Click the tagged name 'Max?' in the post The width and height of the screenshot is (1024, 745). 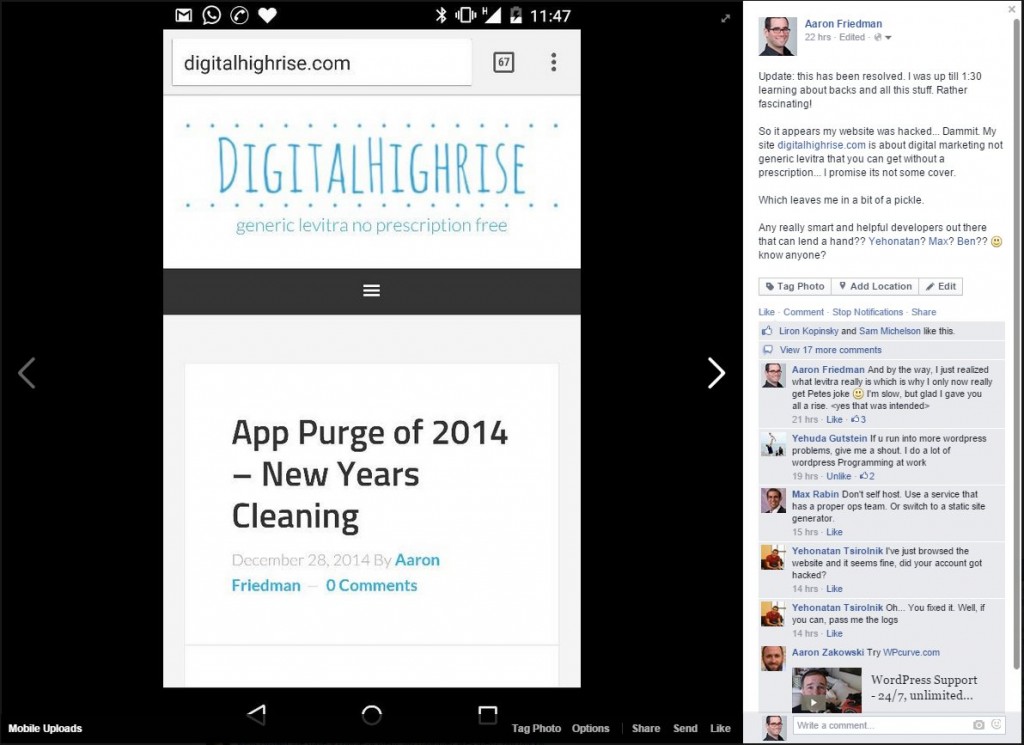pos(941,241)
